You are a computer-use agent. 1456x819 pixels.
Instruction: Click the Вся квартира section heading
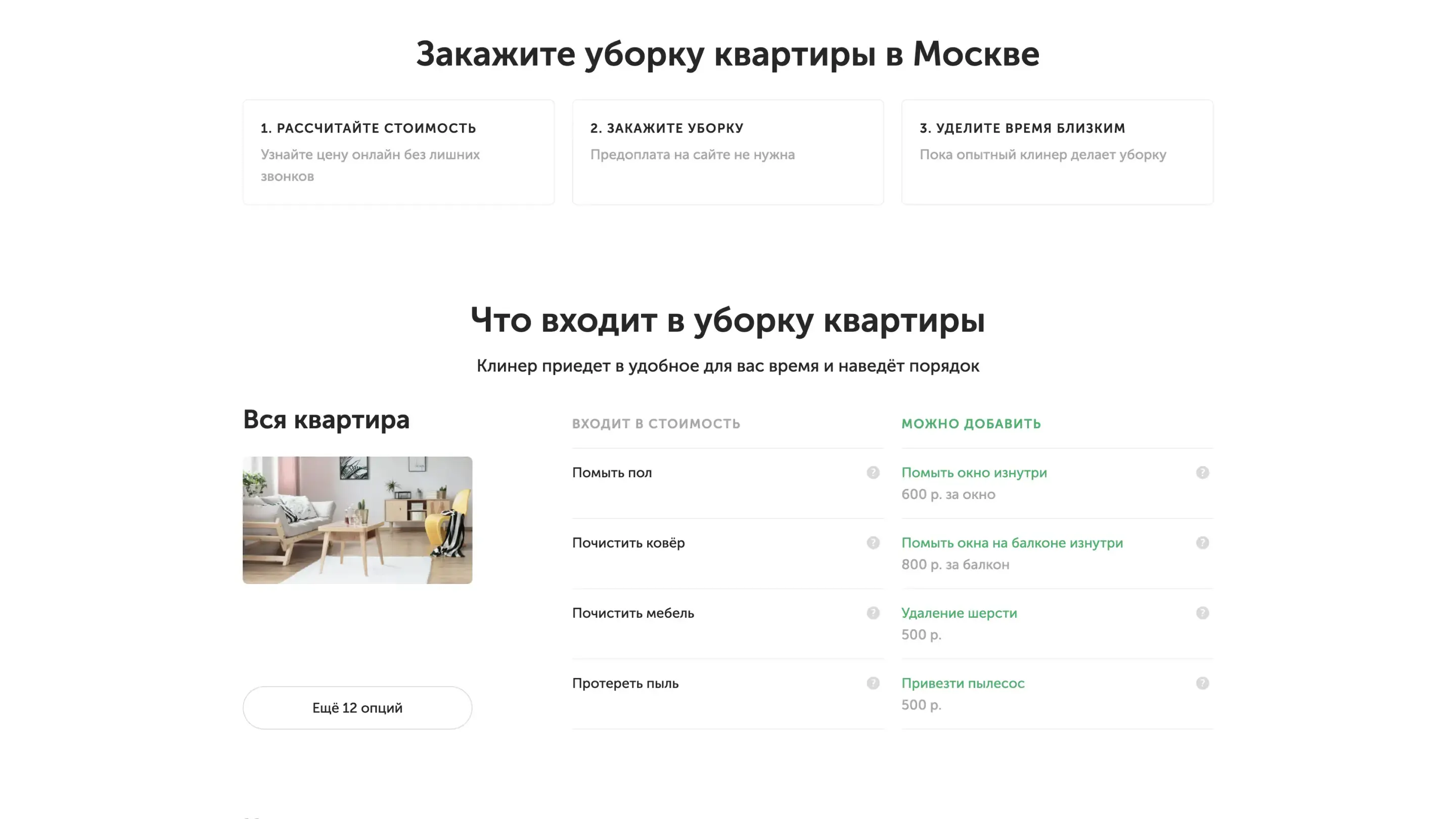[326, 420]
